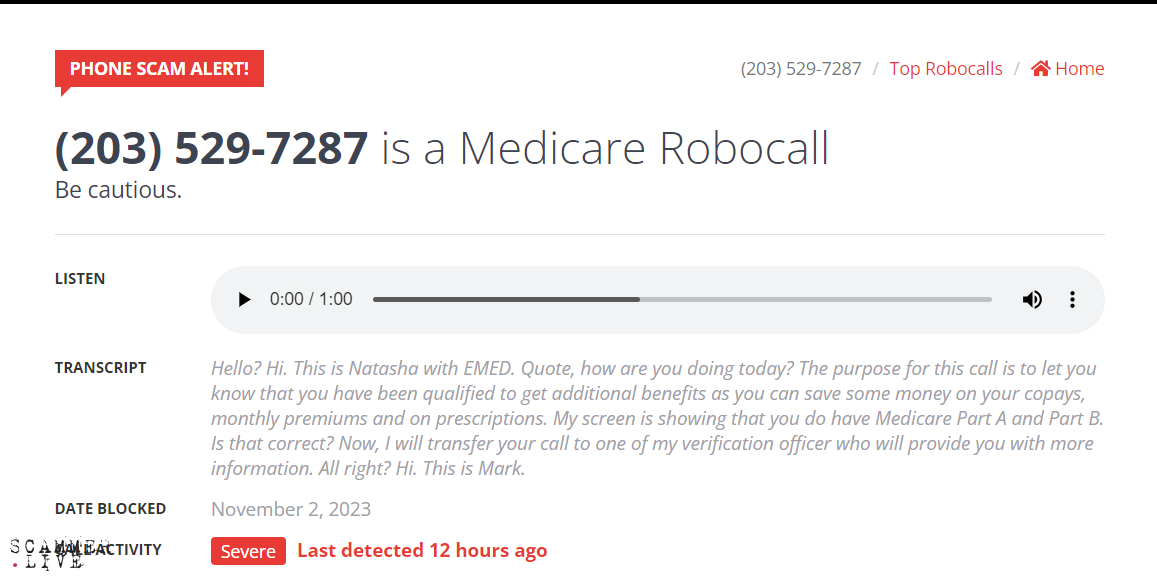The height and width of the screenshot is (581, 1157).
Task: Click the audio time display 0:00 / 1:00
Action: (311, 299)
